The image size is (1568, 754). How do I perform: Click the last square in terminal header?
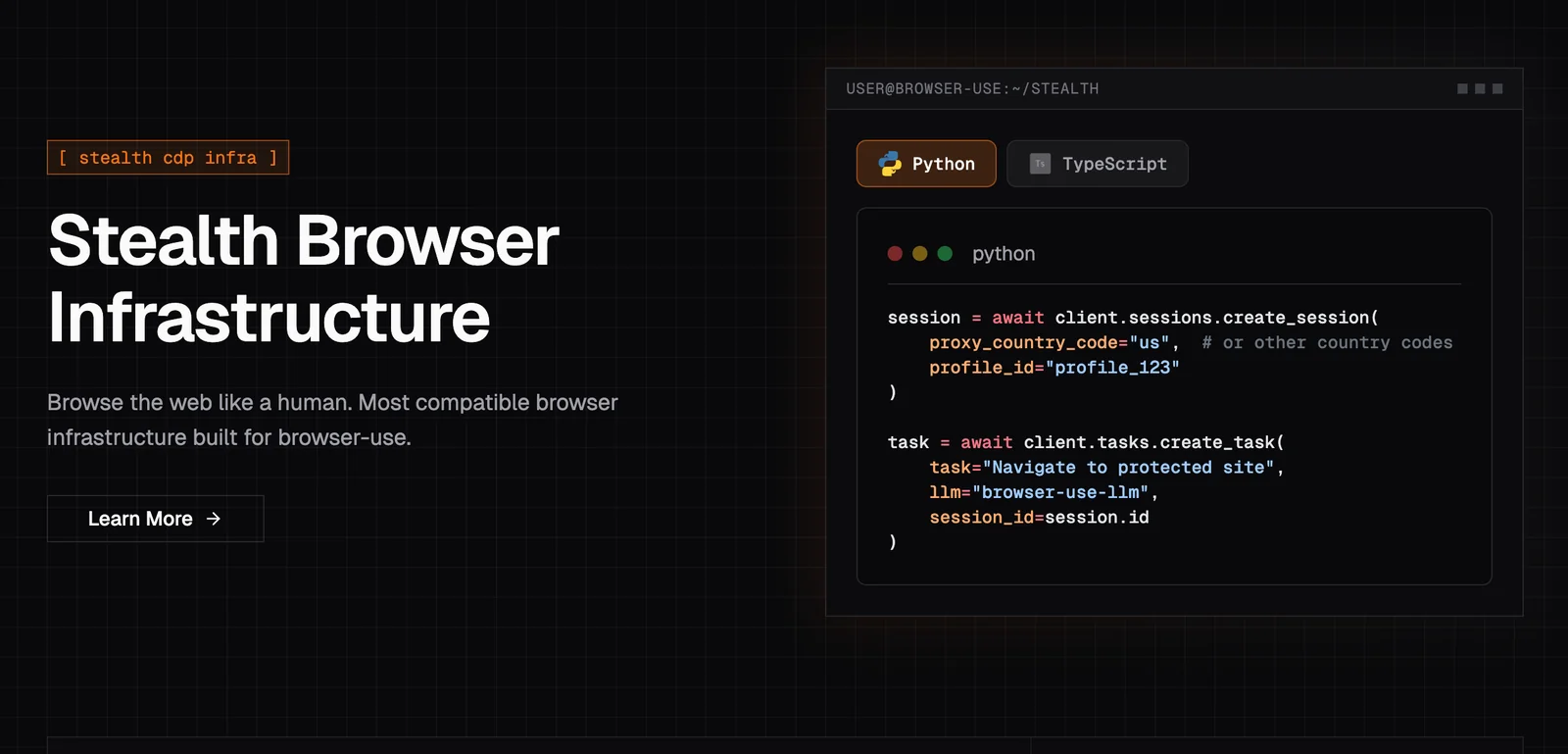(x=1497, y=89)
